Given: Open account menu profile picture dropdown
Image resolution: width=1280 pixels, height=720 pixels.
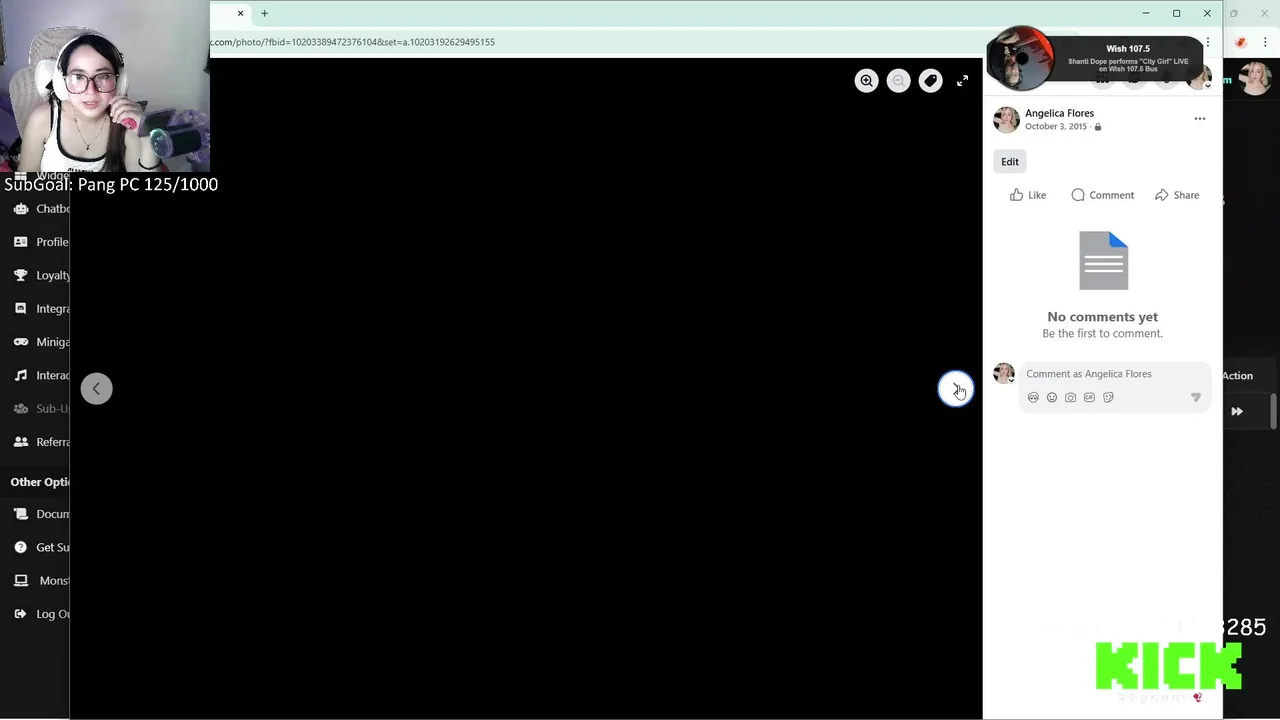Looking at the screenshot, I should point(1199,77).
